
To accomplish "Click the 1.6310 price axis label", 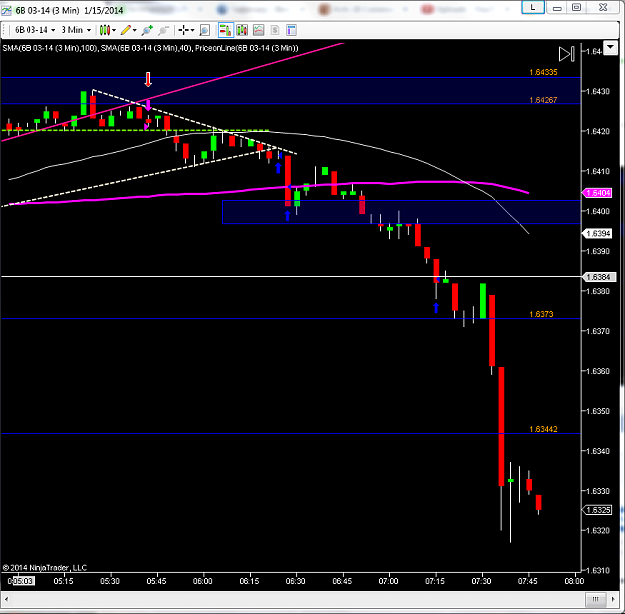I will (598, 571).
